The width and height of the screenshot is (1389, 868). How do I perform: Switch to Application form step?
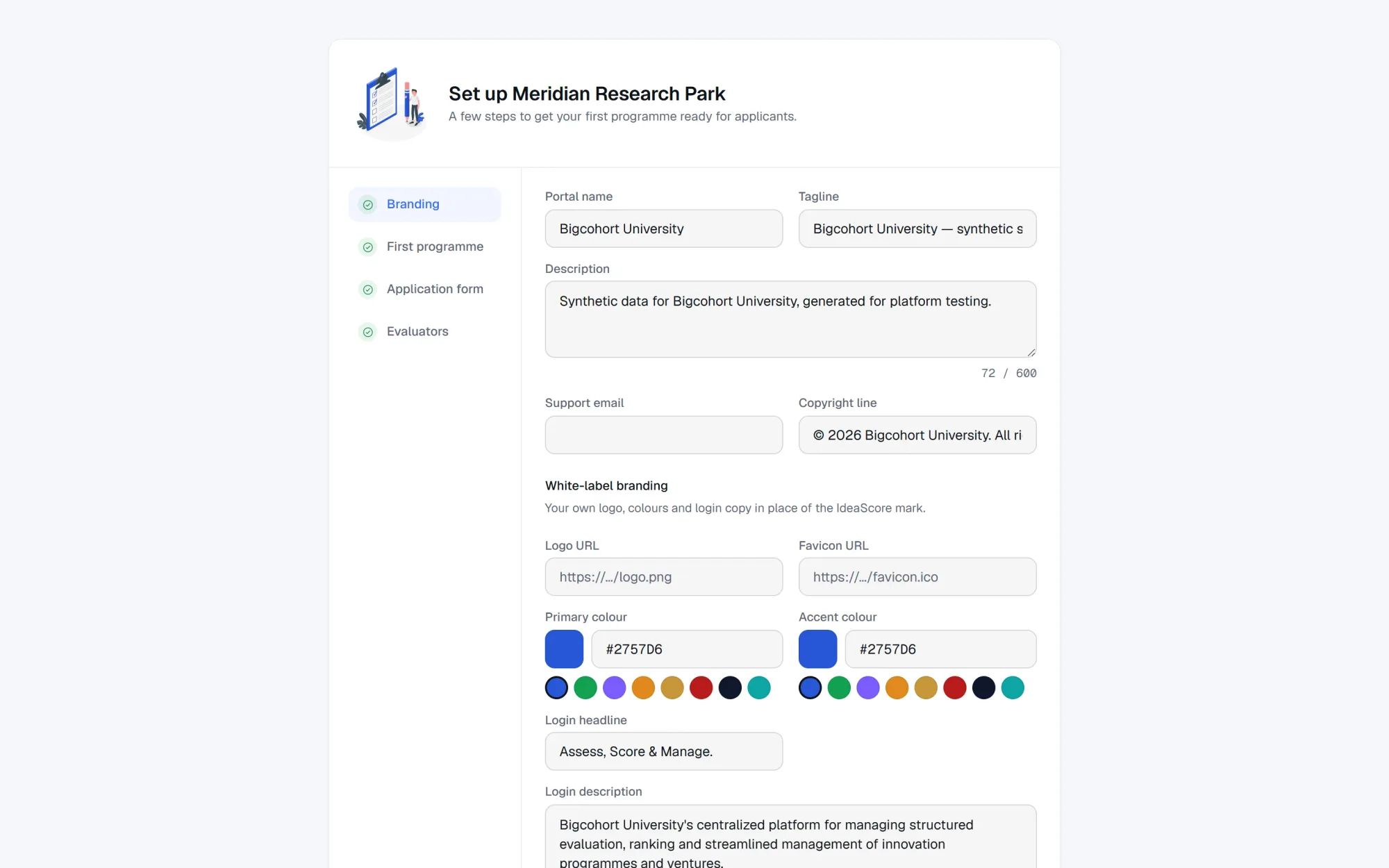(x=424, y=289)
